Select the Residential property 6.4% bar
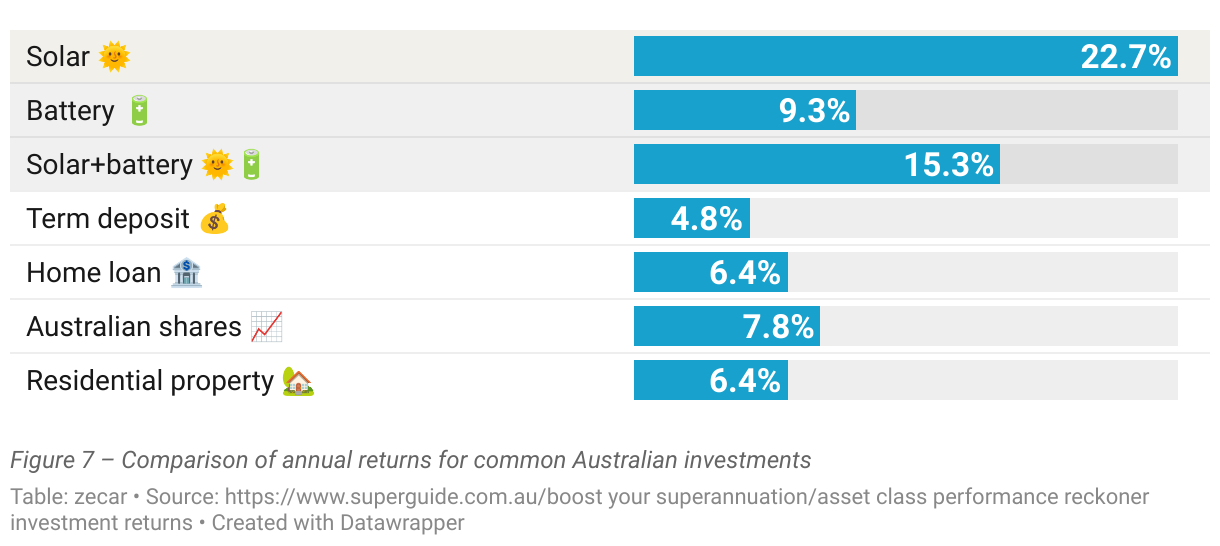This screenshot has height=546, width=1220. tap(711, 380)
